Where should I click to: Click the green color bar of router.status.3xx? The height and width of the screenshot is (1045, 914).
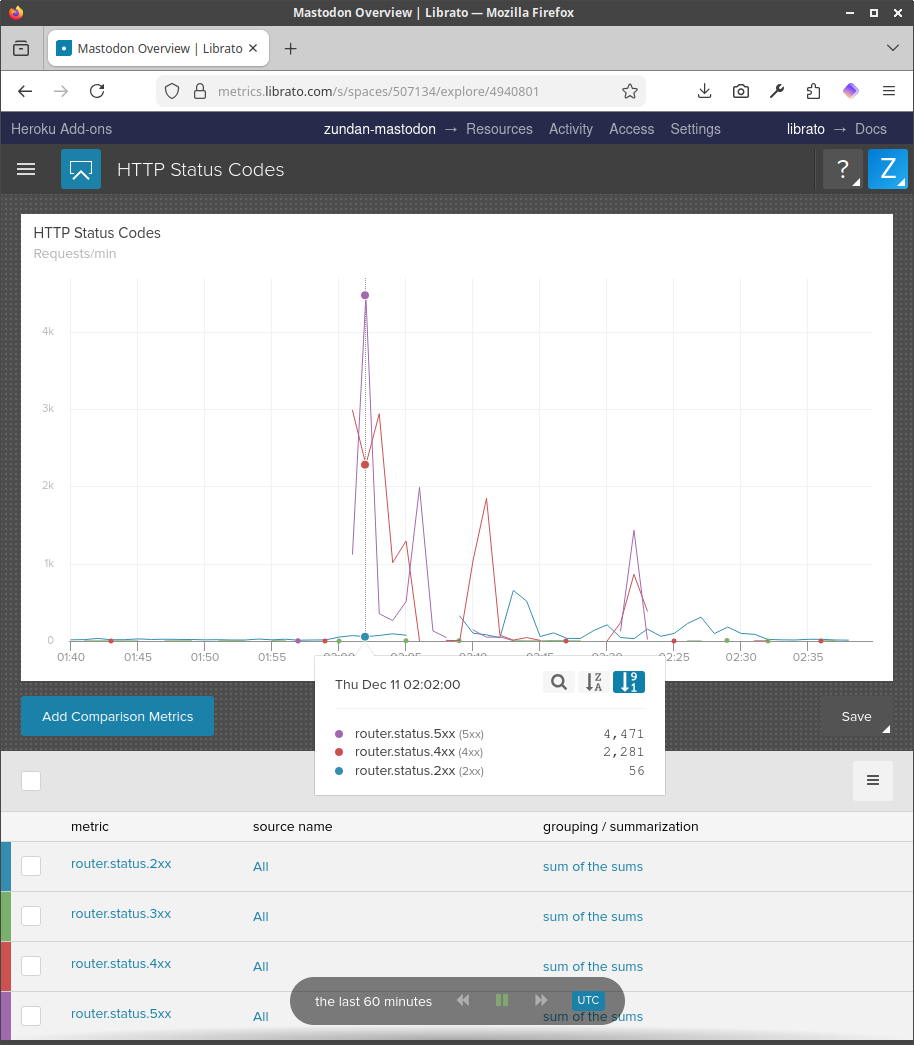coord(6,916)
